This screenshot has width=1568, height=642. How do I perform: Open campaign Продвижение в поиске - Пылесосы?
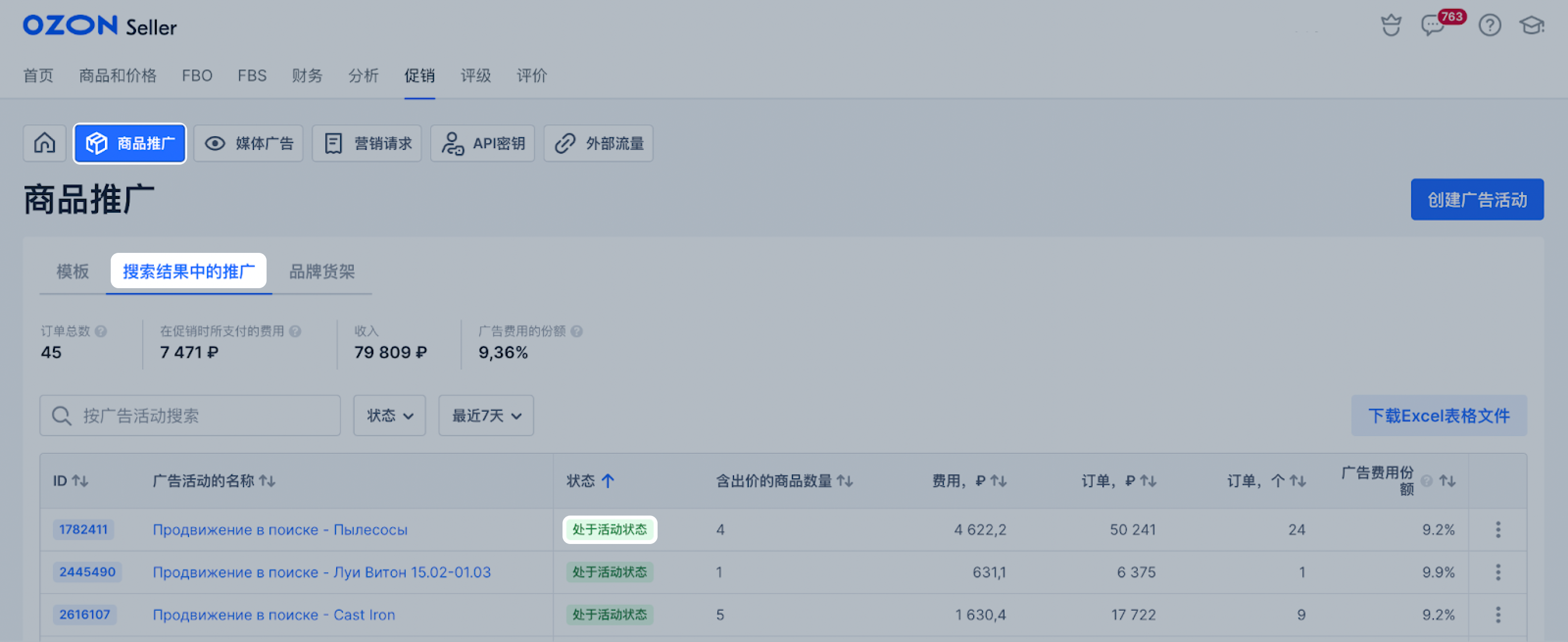[280, 529]
